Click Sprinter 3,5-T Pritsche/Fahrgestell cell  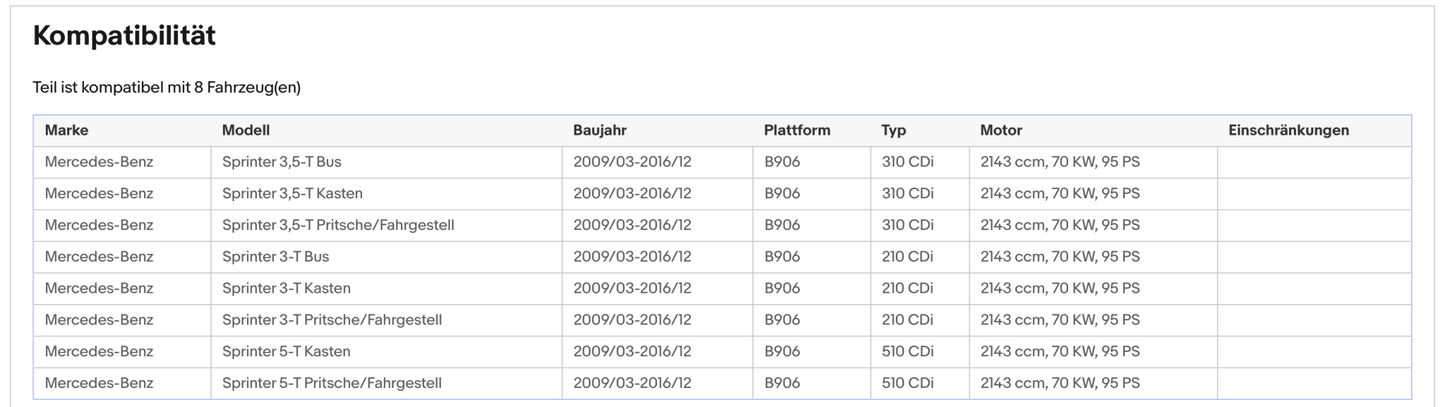(338, 225)
